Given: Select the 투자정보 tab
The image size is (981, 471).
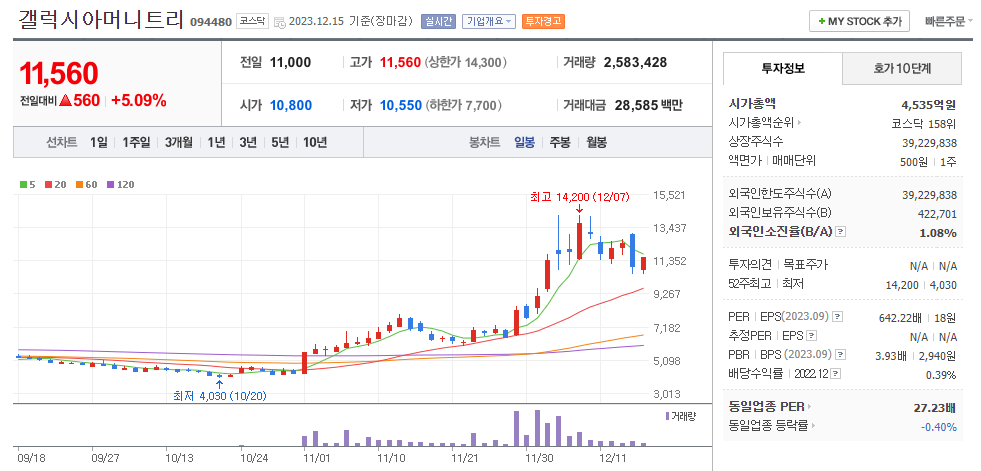Looking at the screenshot, I should pyautogui.click(x=783, y=68).
